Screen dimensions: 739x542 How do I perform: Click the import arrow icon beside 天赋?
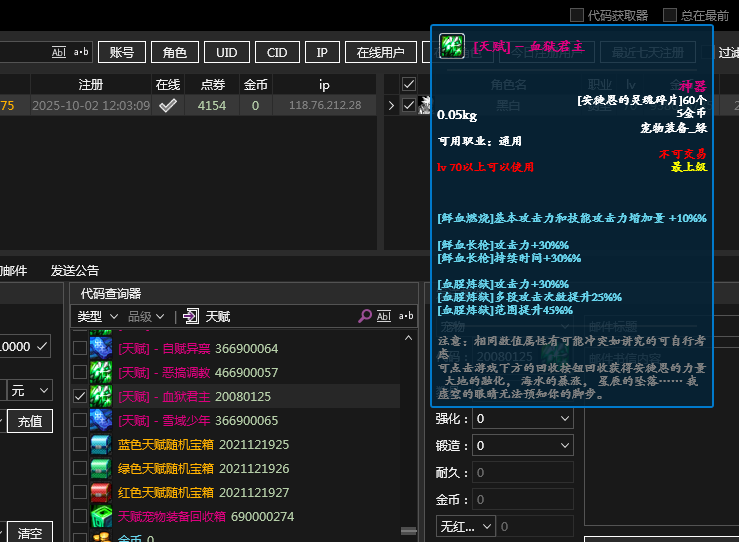coord(191,316)
